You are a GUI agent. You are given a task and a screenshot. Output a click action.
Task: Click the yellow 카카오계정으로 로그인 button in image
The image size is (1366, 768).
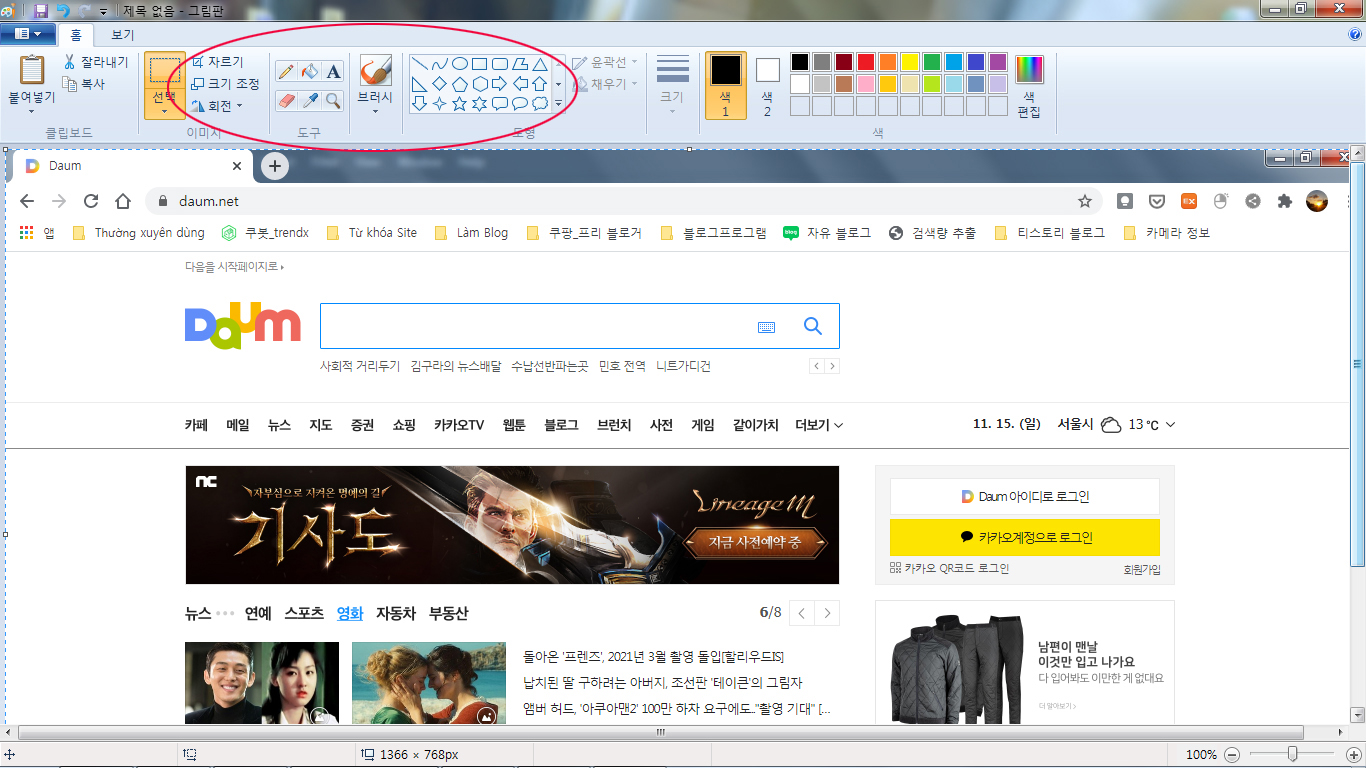point(1025,537)
